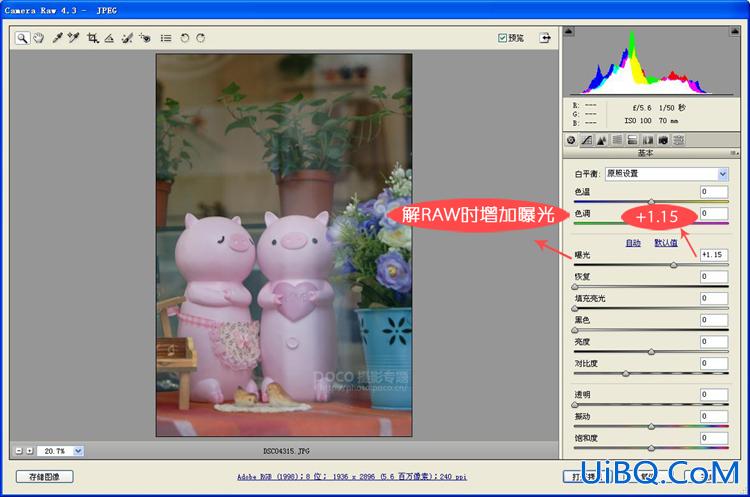Select the Zoom tool in Camera Raw toolbar
The height and width of the screenshot is (497, 750).
coord(22,38)
